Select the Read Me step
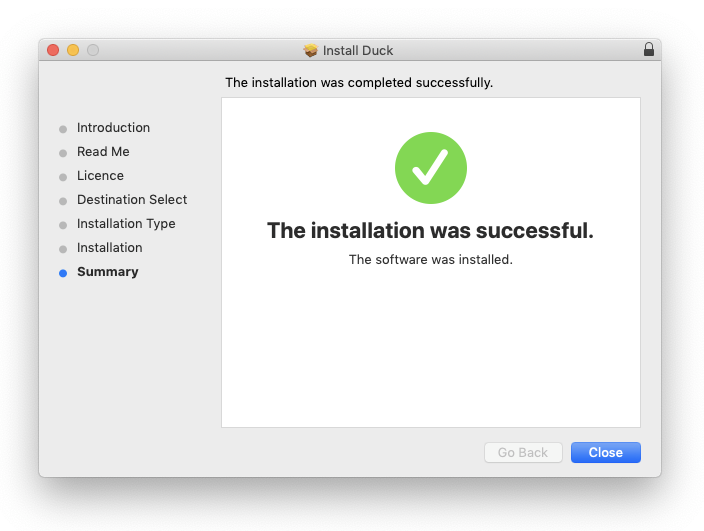704x531 pixels. (103, 152)
